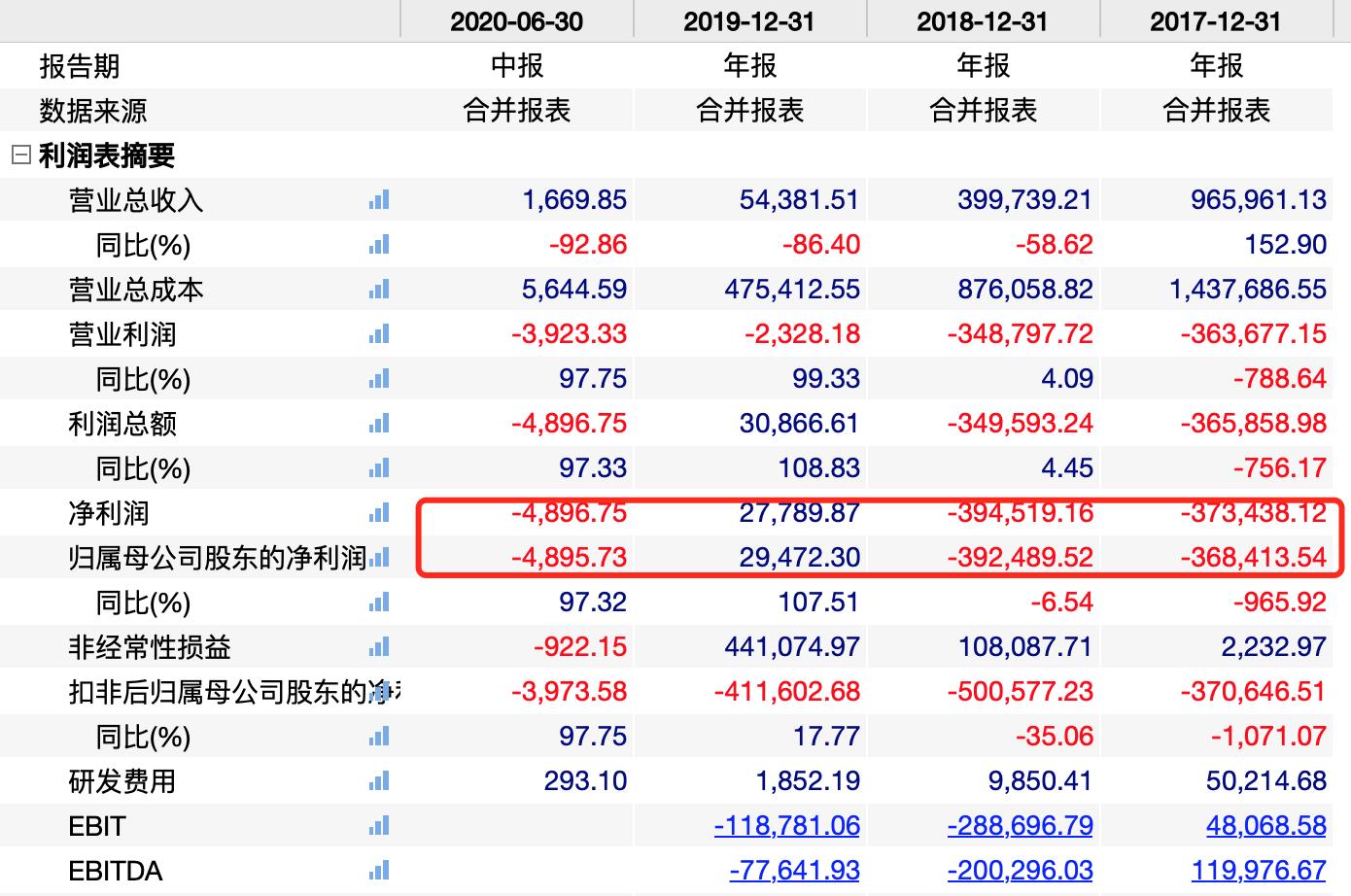This screenshot has width=1351, height=896.
Task: Select the 2018-12-31 column header
Action: click(983, 21)
